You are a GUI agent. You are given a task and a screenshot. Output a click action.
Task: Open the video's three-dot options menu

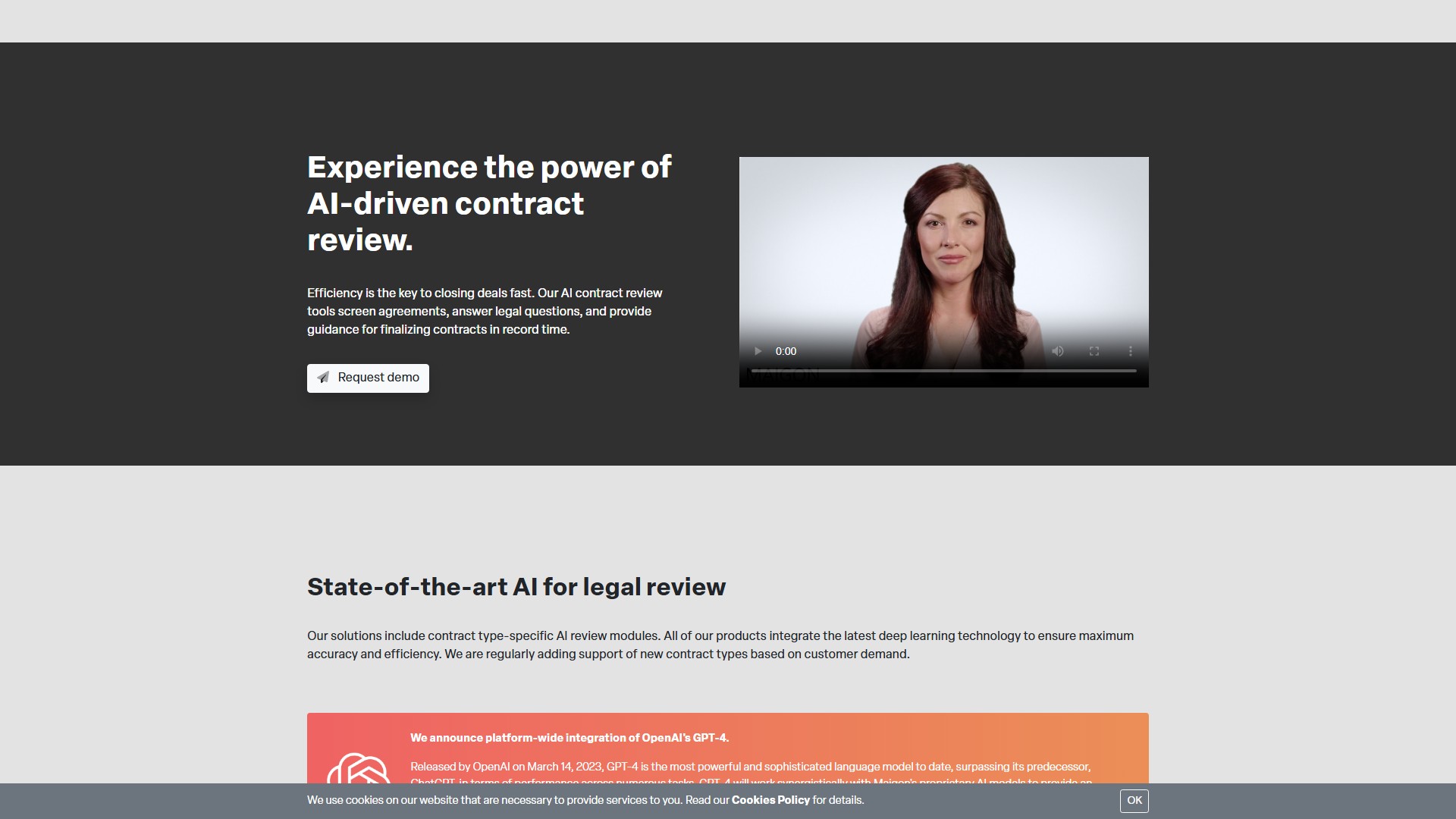click(x=1130, y=351)
